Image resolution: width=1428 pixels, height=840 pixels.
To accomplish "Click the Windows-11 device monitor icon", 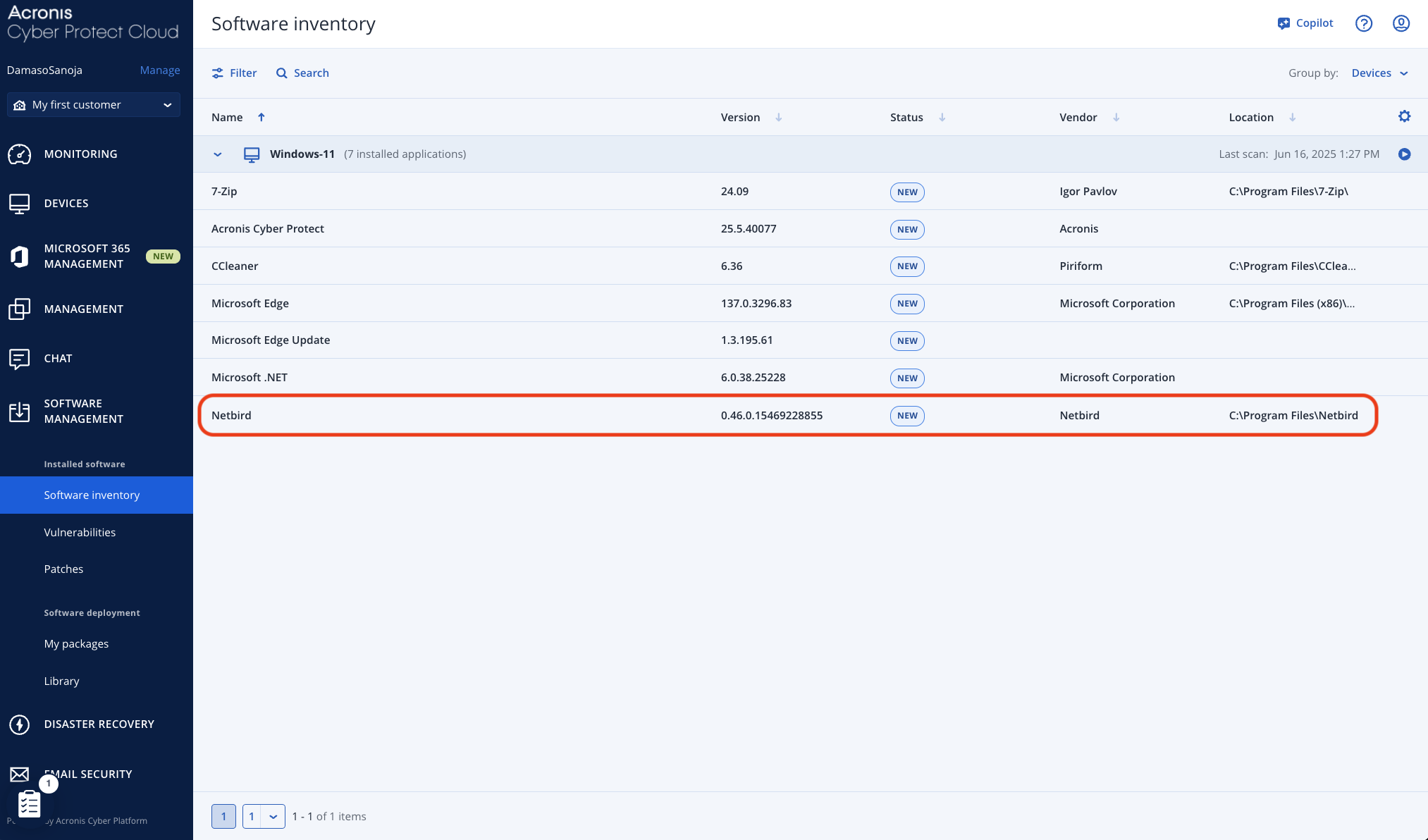I will click(x=252, y=154).
